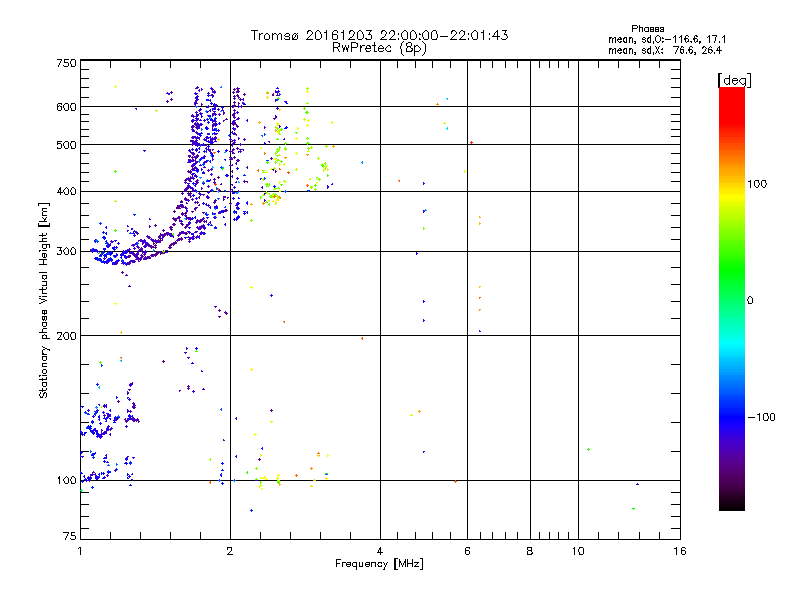This screenshot has height=600, width=800.
Task: Click the black bottom of the phase colorbar
Action: coord(732,503)
